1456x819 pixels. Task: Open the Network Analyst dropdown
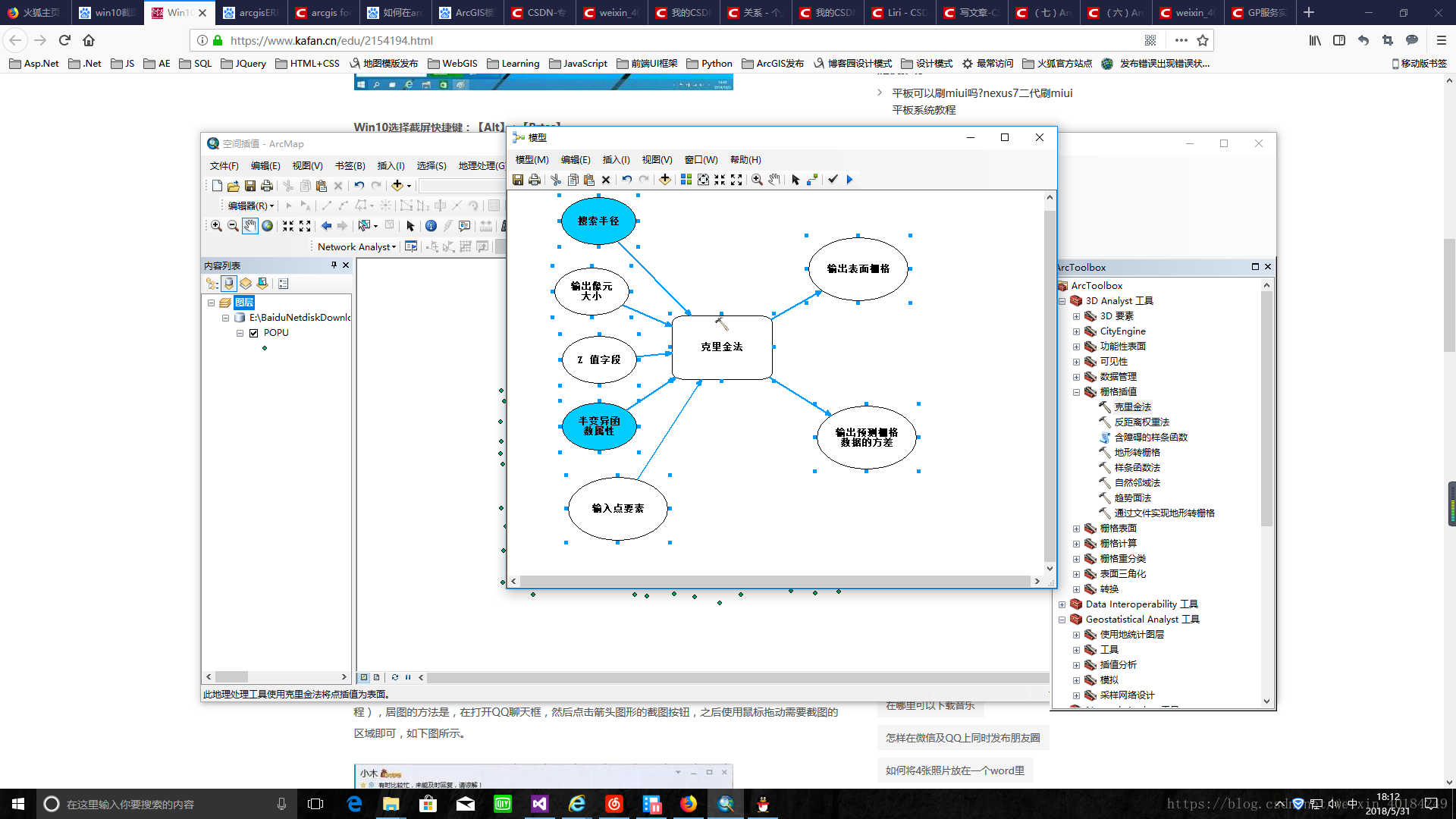pos(356,247)
